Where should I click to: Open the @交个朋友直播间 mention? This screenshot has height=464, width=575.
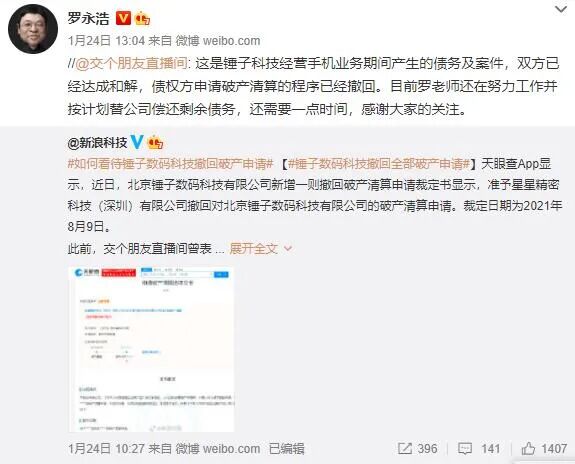131,64
